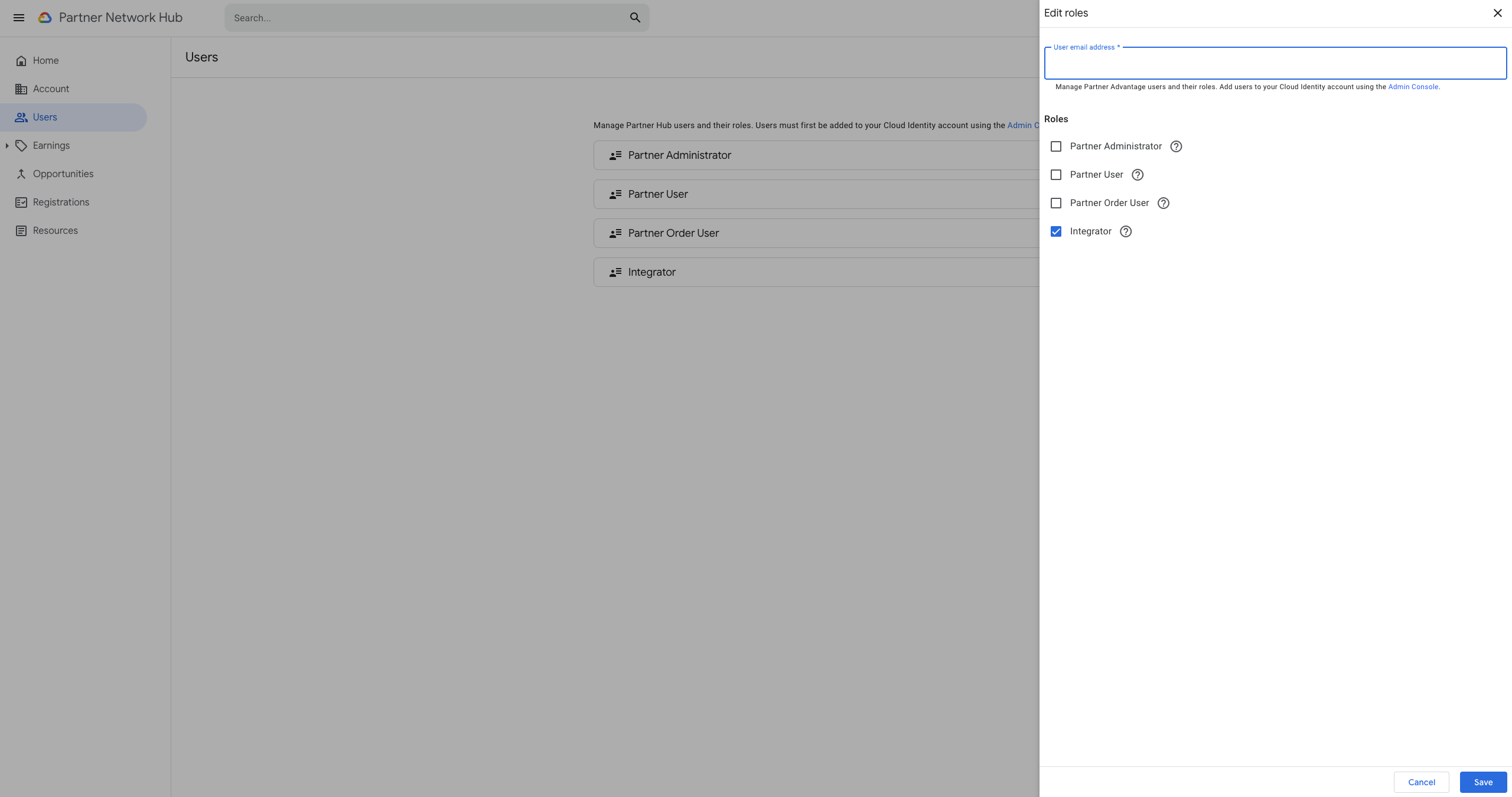Click the Registrations checklist icon
The width and height of the screenshot is (1512, 797).
(x=21, y=202)
